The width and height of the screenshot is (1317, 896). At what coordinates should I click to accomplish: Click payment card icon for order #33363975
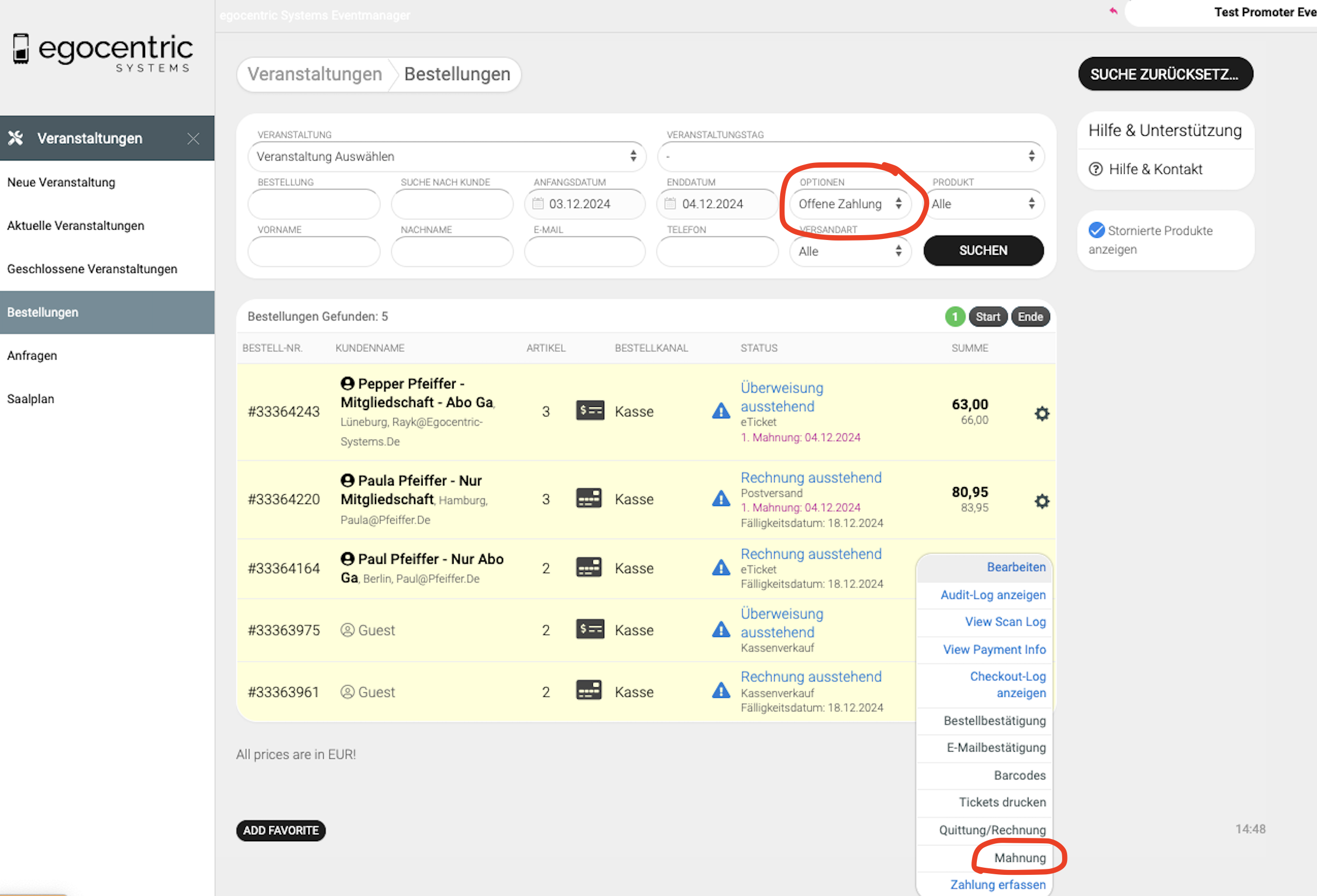point(589,629)
